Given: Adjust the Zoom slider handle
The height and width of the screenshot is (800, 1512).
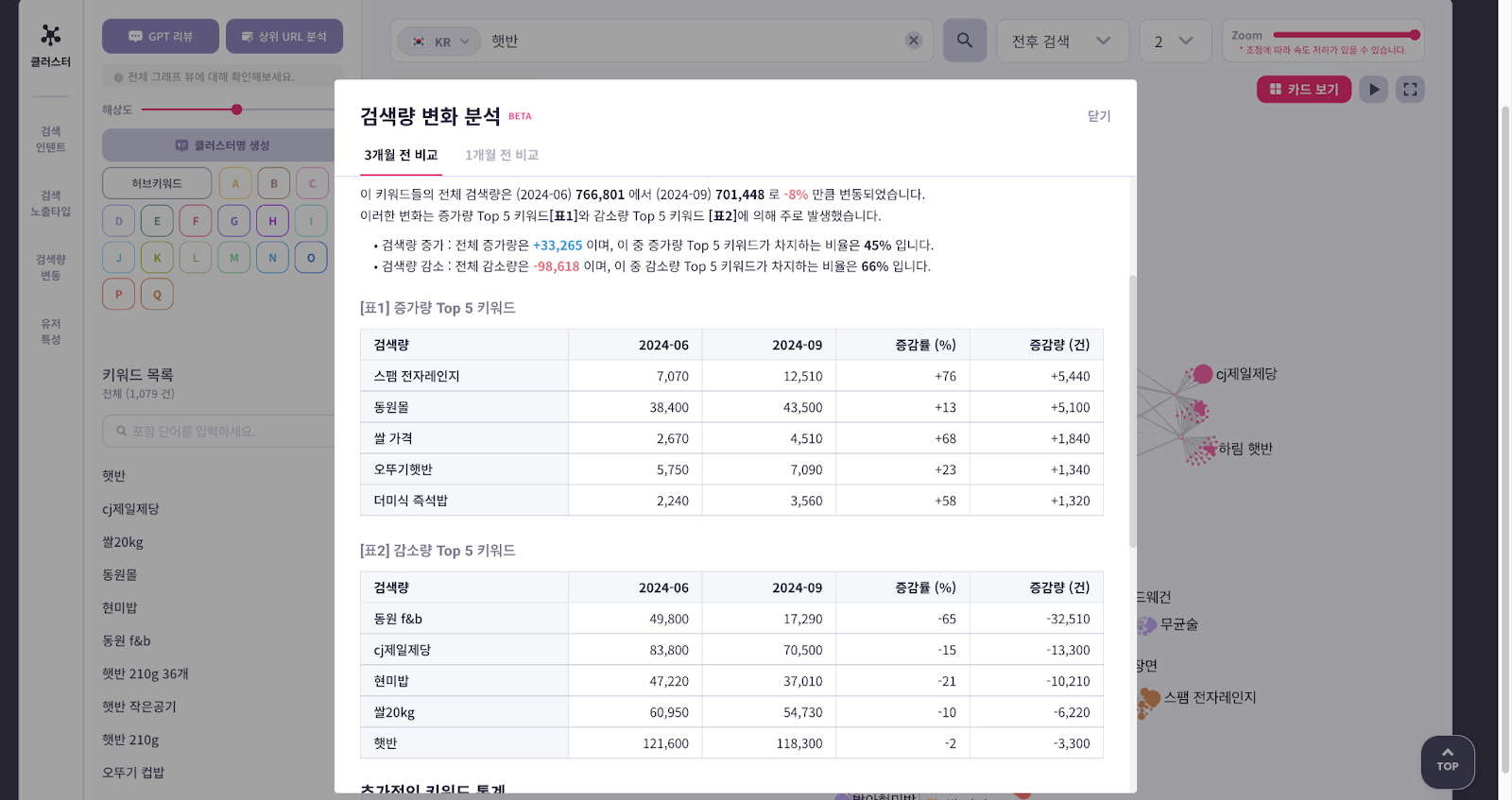Looking at the screenshot, I should 1415,35.
